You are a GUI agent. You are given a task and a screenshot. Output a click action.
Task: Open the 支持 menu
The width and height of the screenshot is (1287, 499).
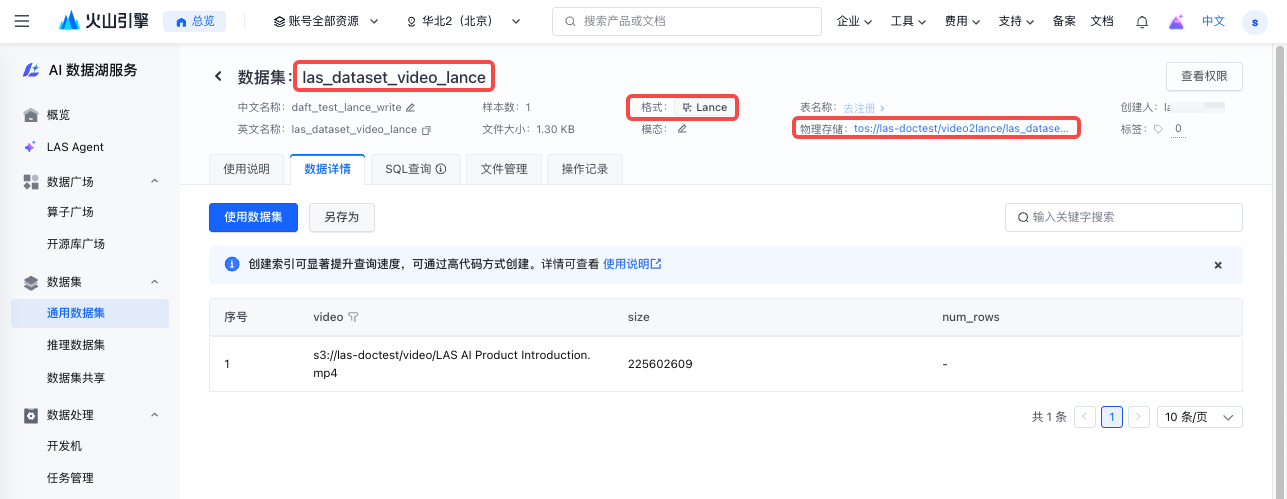pos(1016,21)
